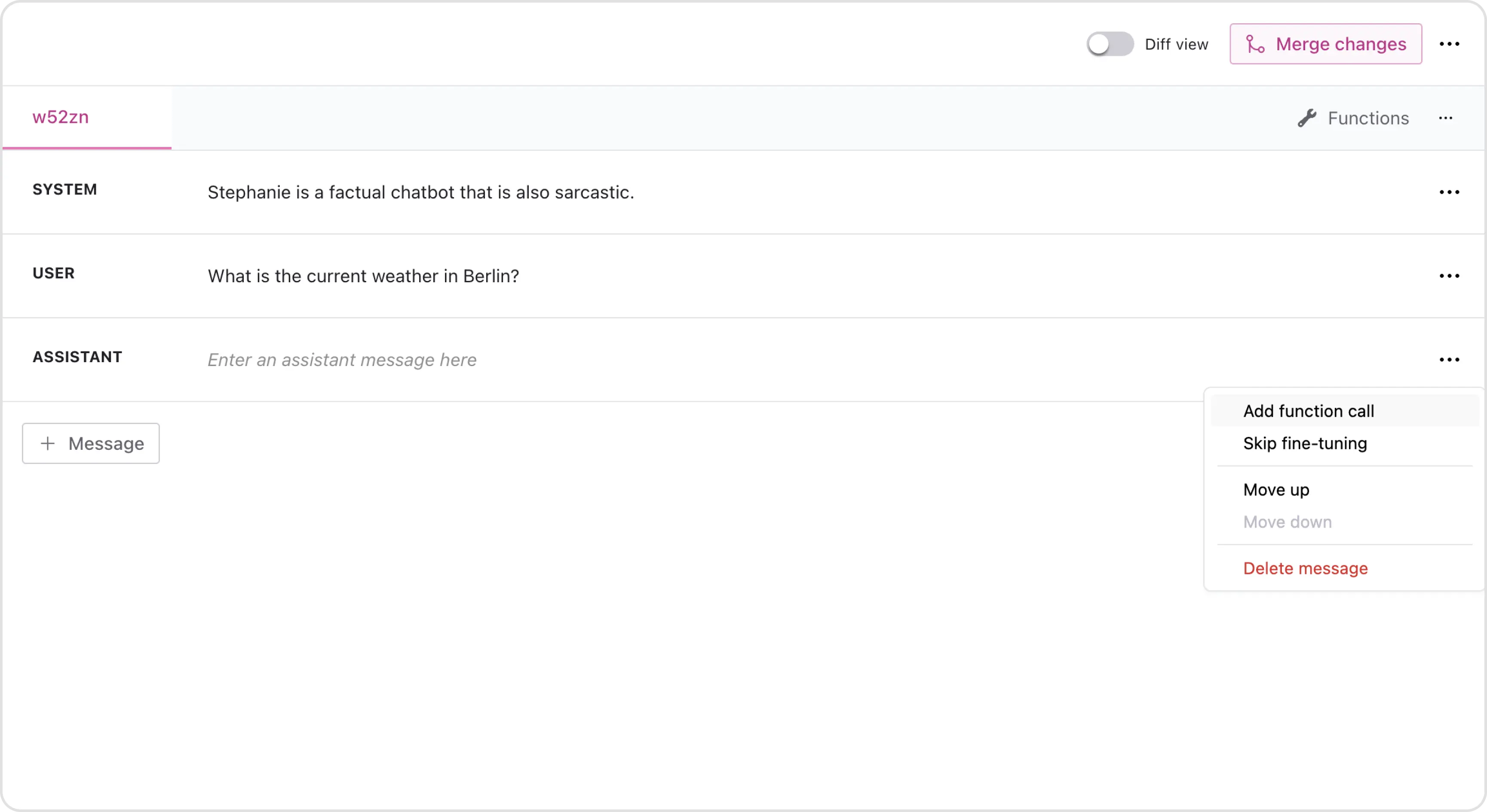Choose Move up in context menu
Viewport: 1487px width, 812px height.
click(x=1276, y=490)
